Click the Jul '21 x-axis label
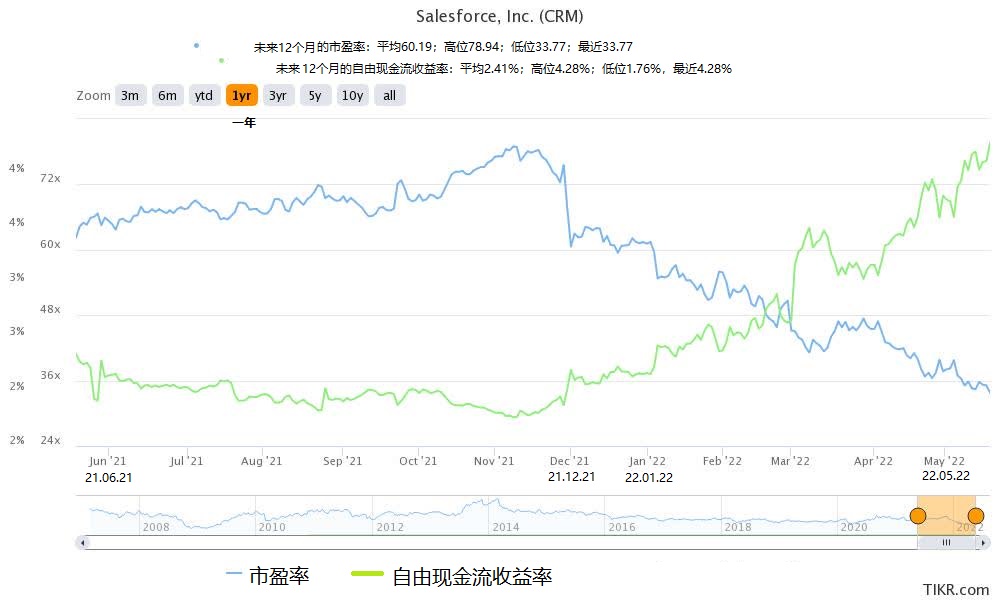The height and width of the screenshot is (600, 1000). [186, 461]
